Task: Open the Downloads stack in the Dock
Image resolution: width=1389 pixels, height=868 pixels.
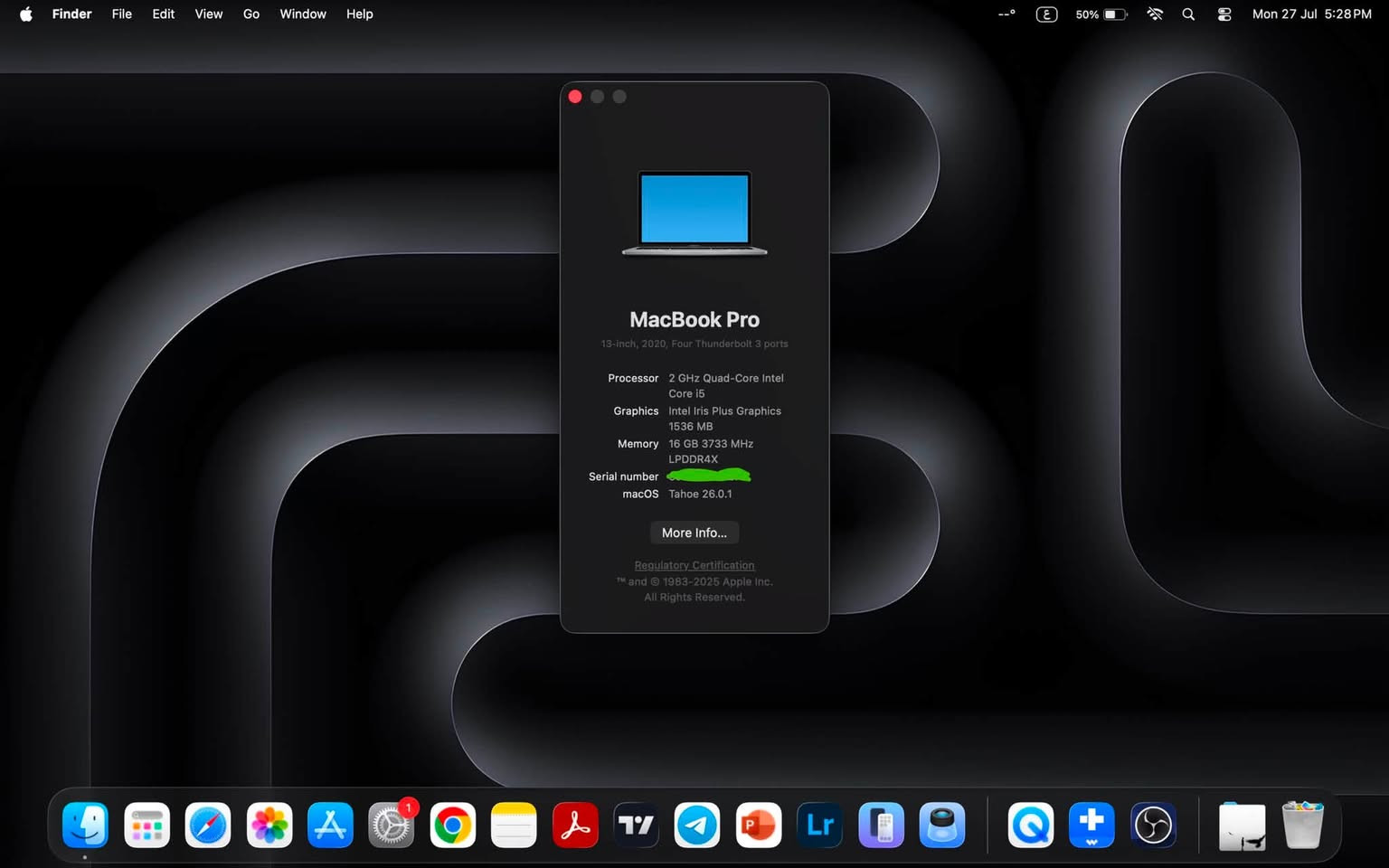Action: tap(1242, 826)
